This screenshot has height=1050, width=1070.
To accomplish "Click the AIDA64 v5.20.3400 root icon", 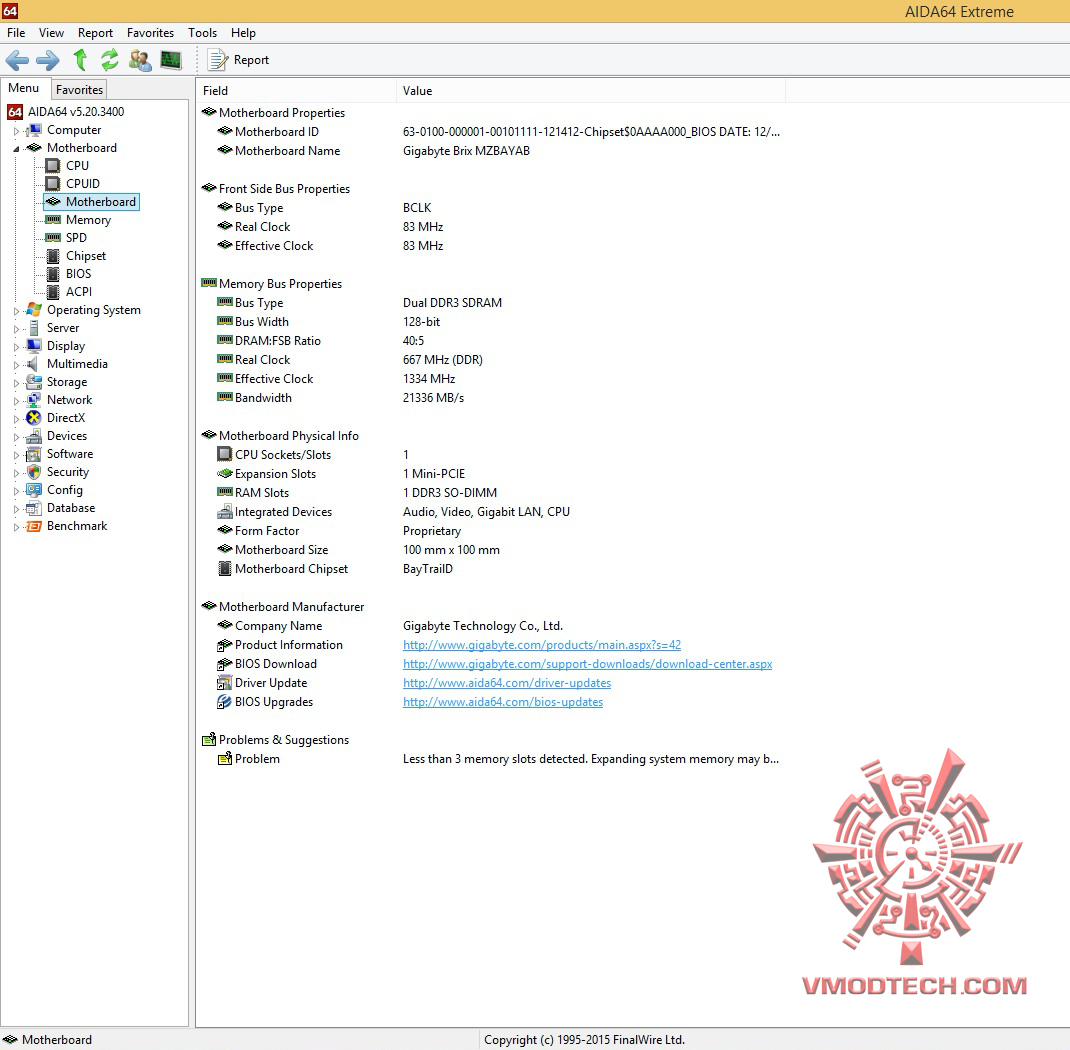I will [x=15, y=112].
